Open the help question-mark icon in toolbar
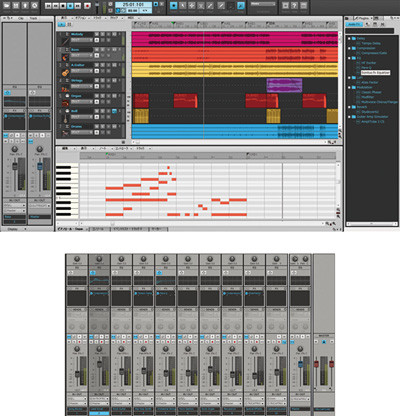 pos(294,6)
